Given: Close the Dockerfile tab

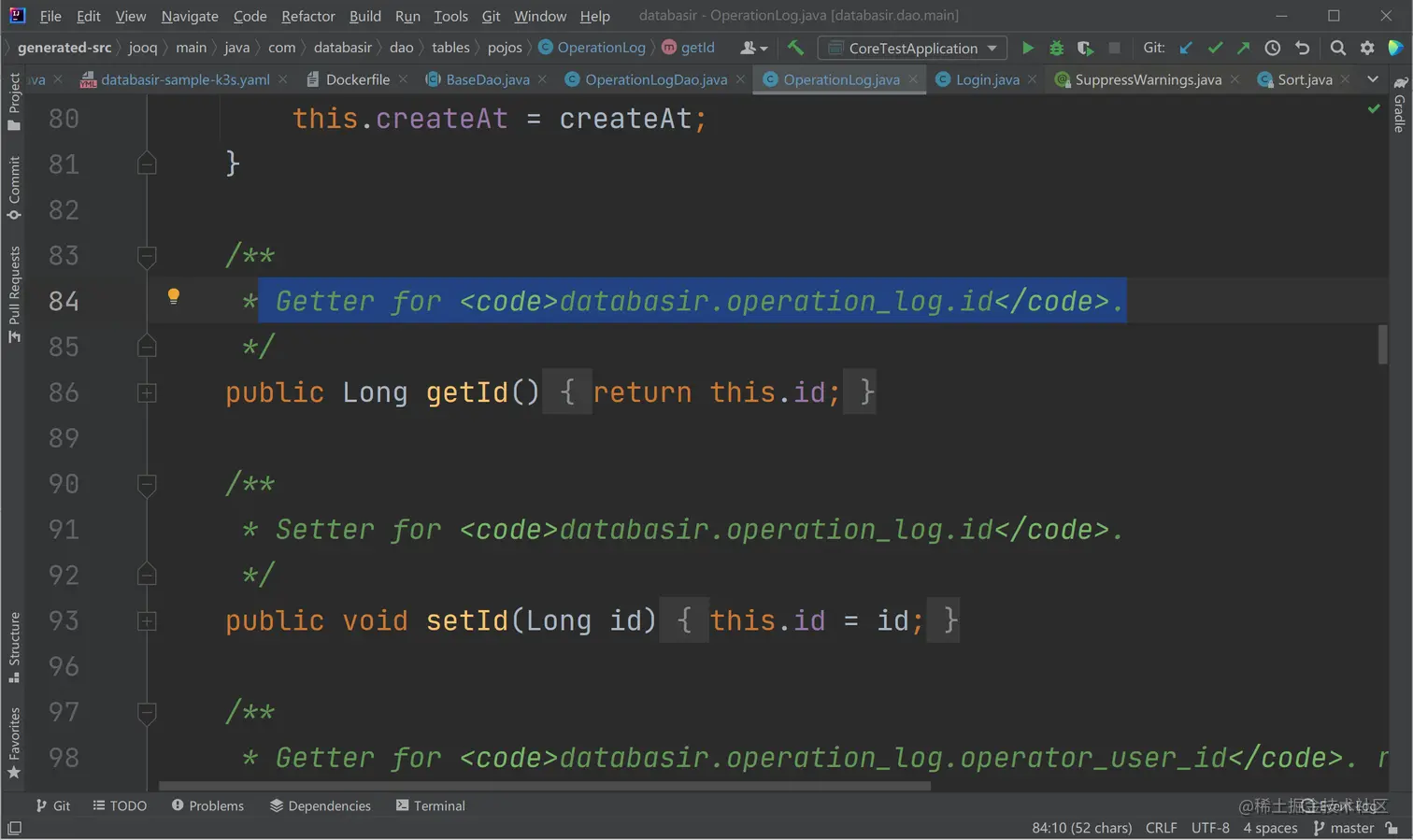Looking at the screenshot, I should [x=403, y=79].
